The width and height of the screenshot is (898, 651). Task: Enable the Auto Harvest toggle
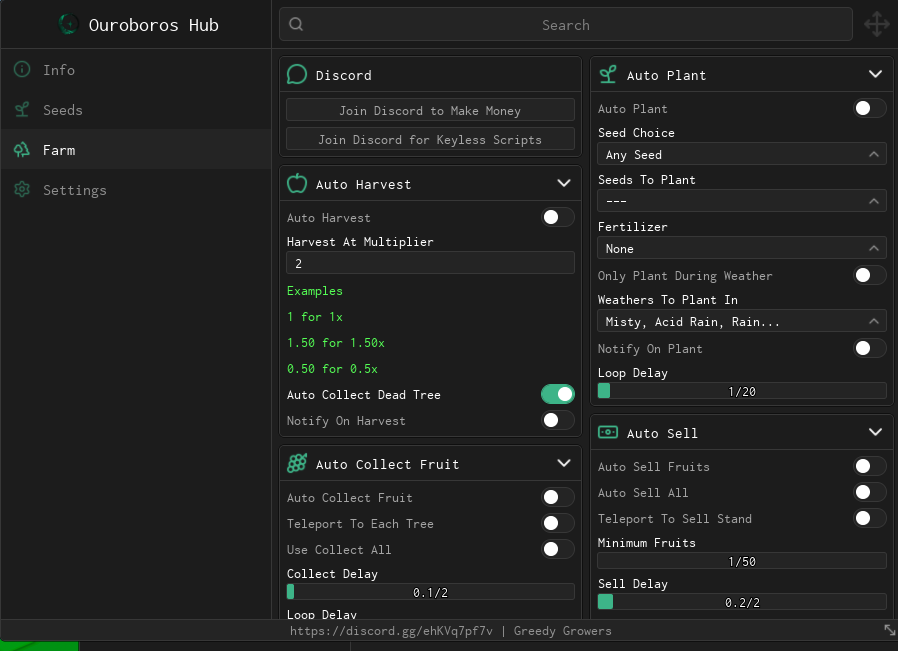click(557, 217)
